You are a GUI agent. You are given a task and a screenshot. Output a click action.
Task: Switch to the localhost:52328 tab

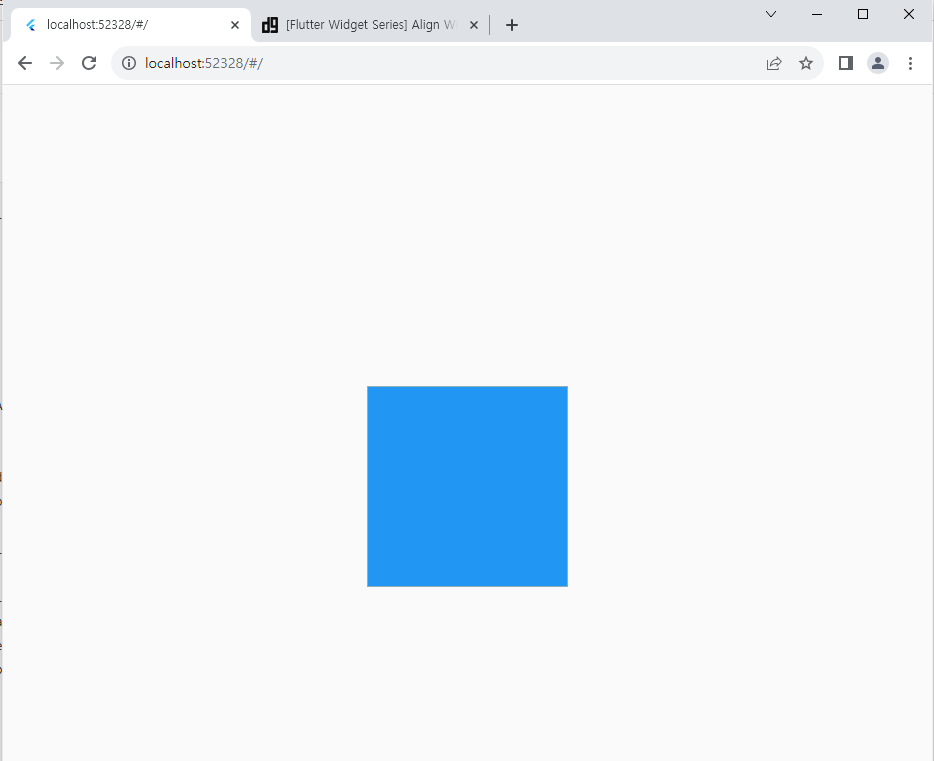131,25
